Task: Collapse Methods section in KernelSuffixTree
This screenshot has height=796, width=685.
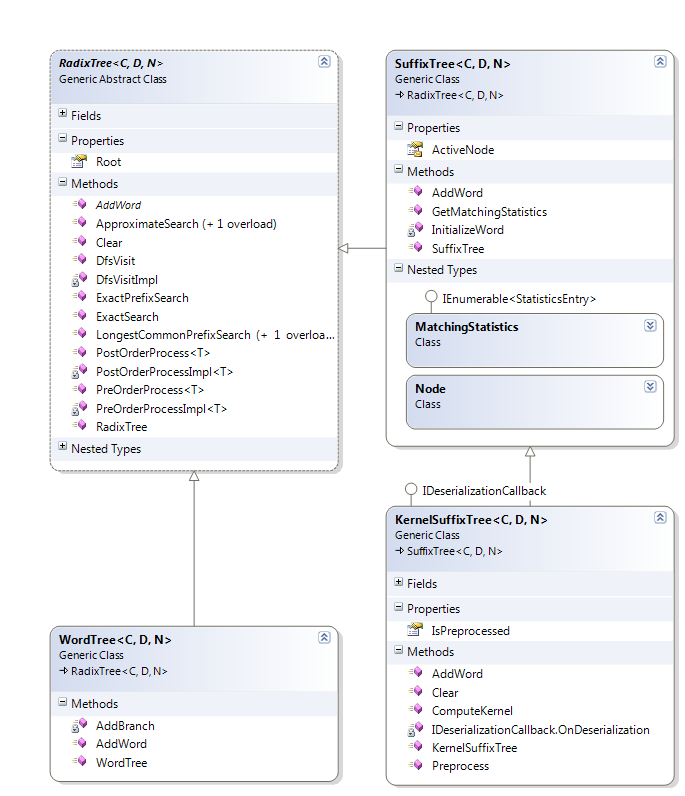Action: (x=399, y=650)
